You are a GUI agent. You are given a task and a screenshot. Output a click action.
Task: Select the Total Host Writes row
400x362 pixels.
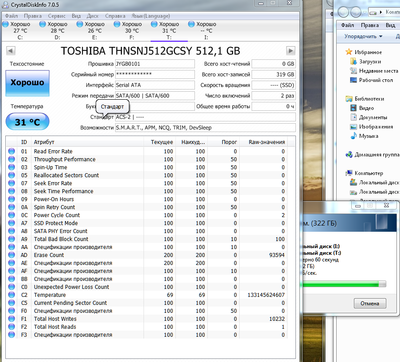(150, 319)
